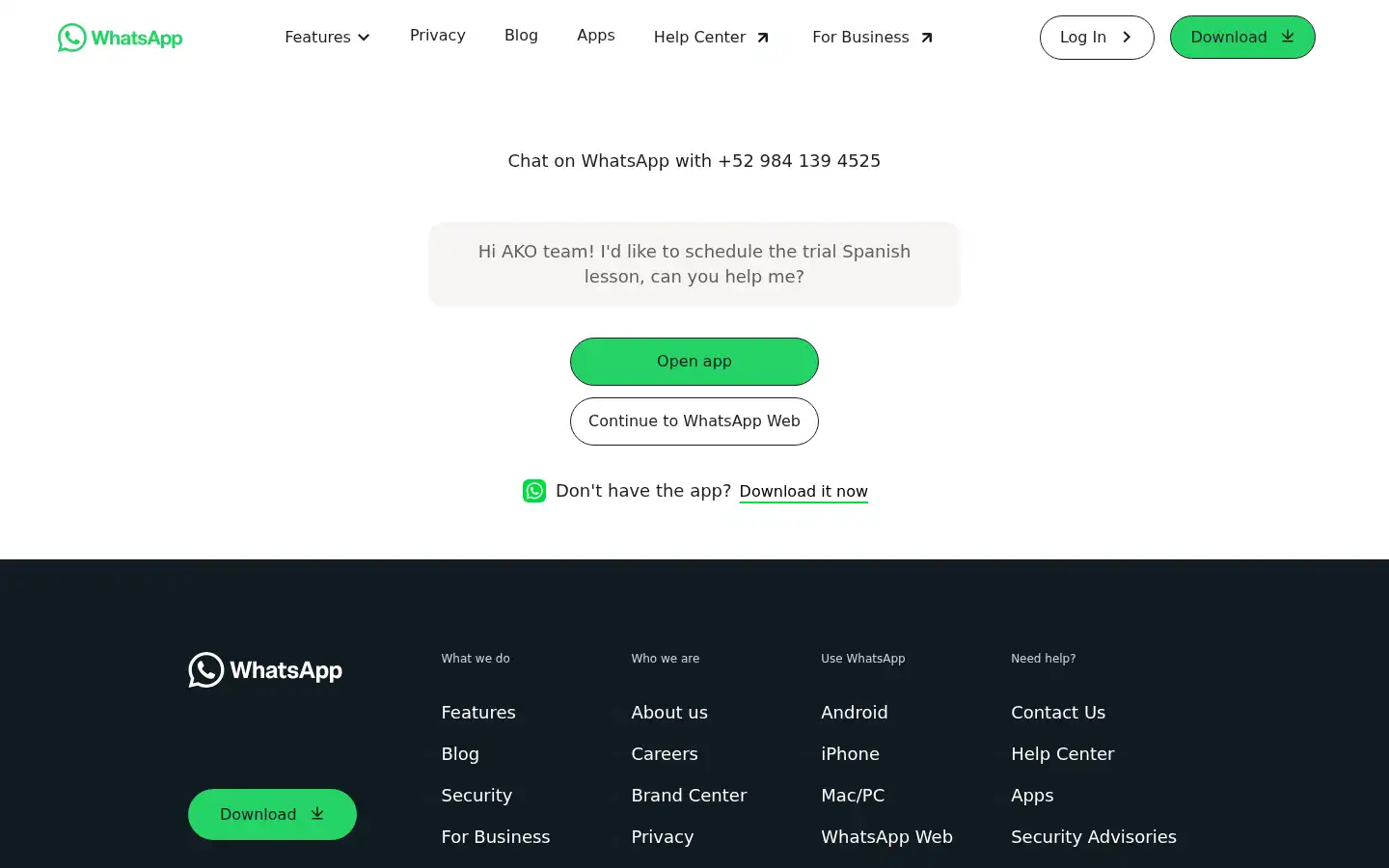Image resolution: width=1389 pixels, height=868 pixels.
Task: Open Careers in the footer
Action: point(665,754)
